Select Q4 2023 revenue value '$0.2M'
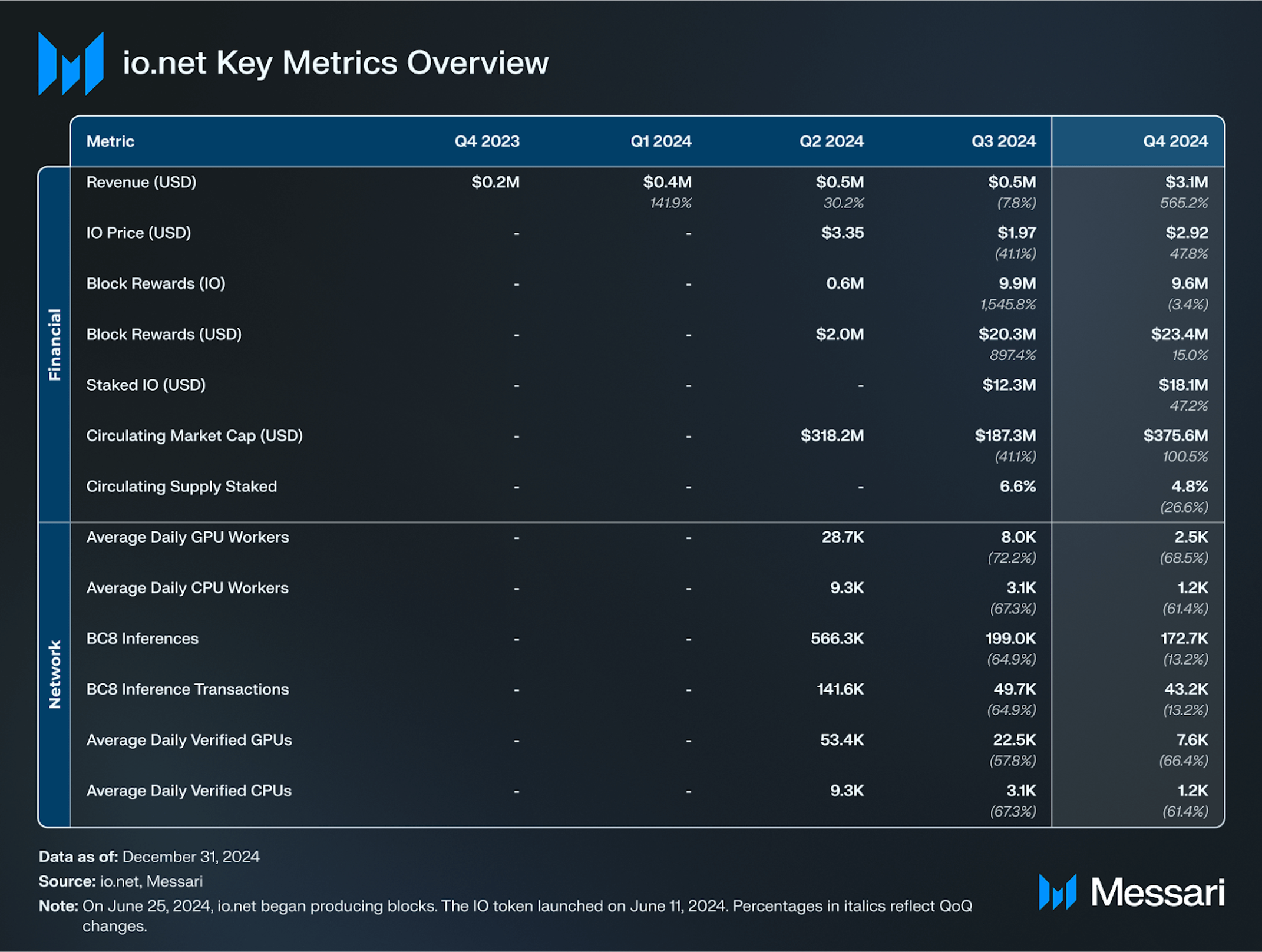 495,183
